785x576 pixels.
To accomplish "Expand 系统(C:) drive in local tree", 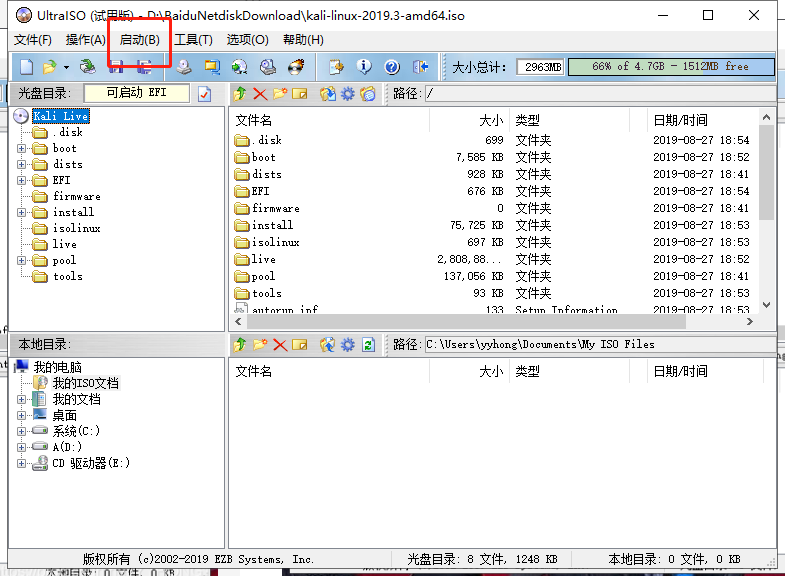I will tap(22, 431).
